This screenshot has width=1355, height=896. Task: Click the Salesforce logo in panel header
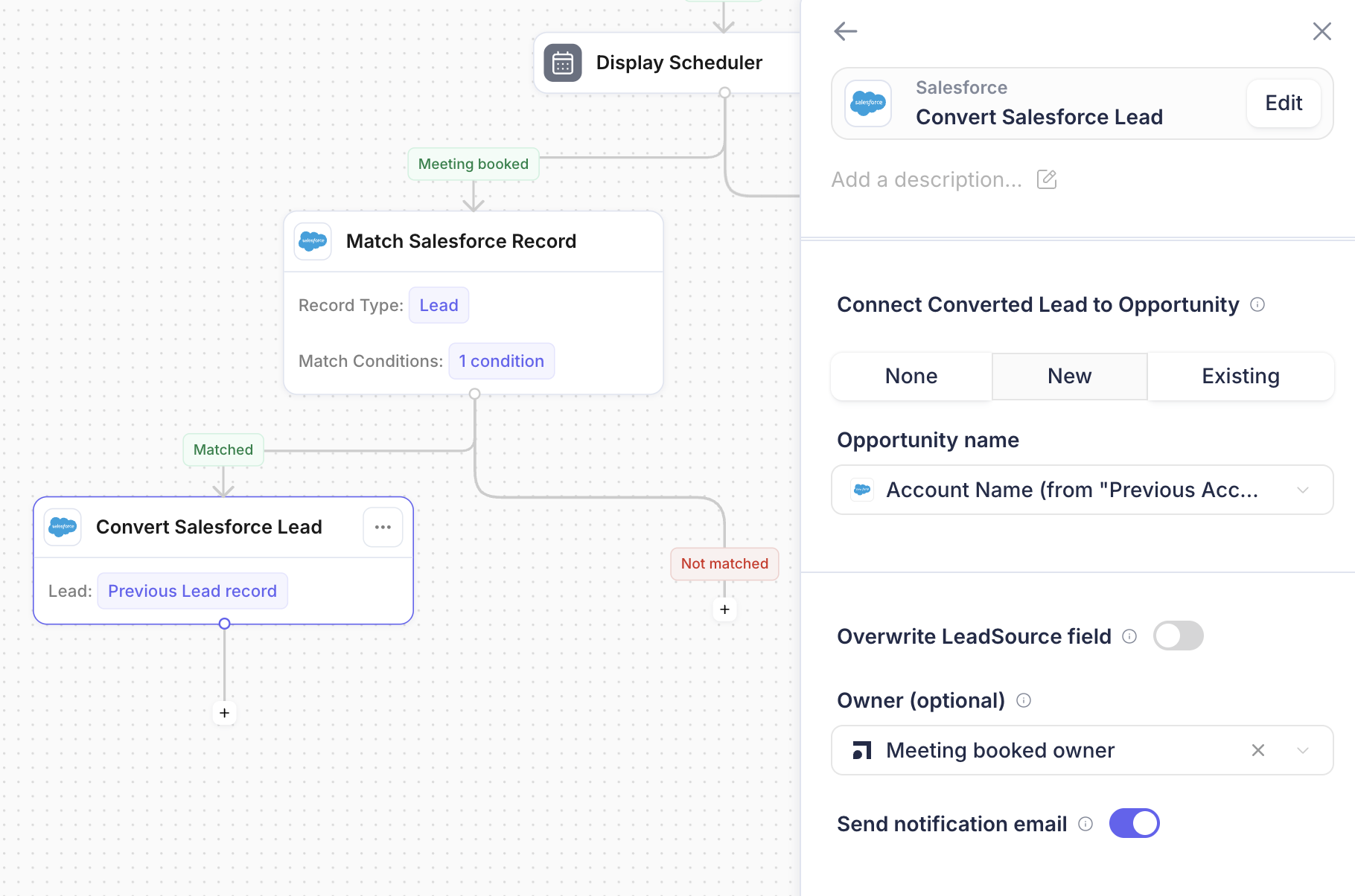[x=868, y=103]
